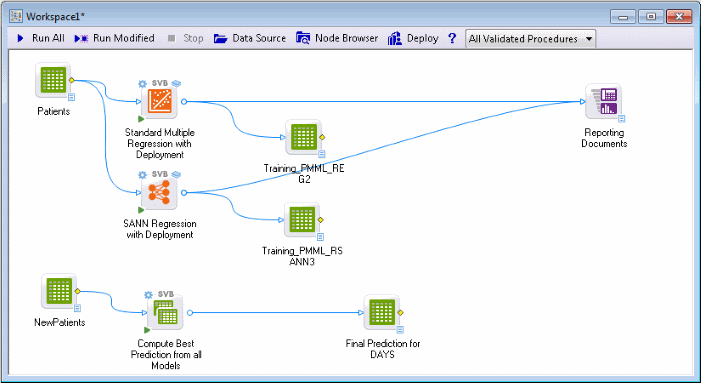Select the SANN Regression neural network node

pyautogui.click(x=159, y=193)
